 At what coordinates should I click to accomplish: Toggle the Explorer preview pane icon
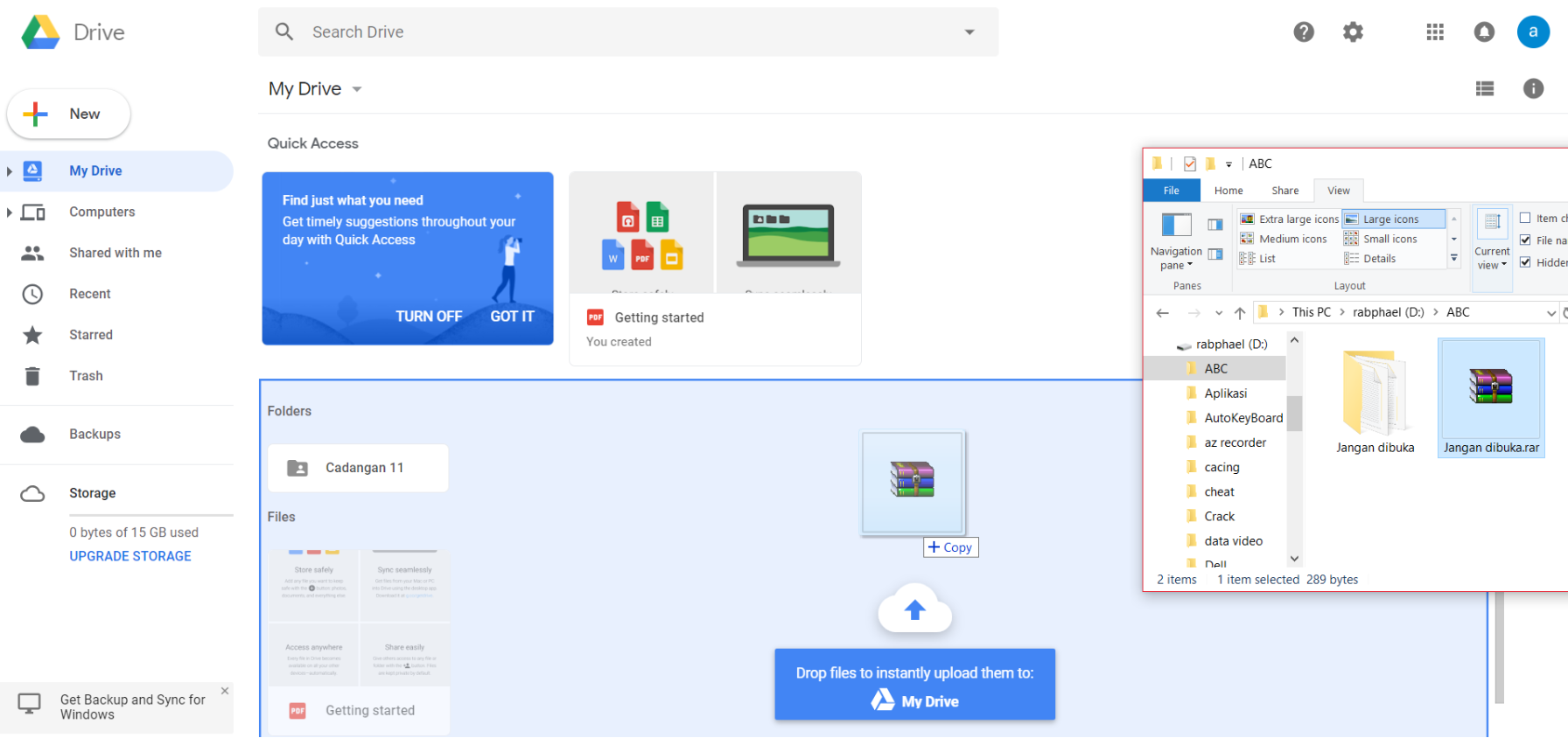(x=1215, y=225)
